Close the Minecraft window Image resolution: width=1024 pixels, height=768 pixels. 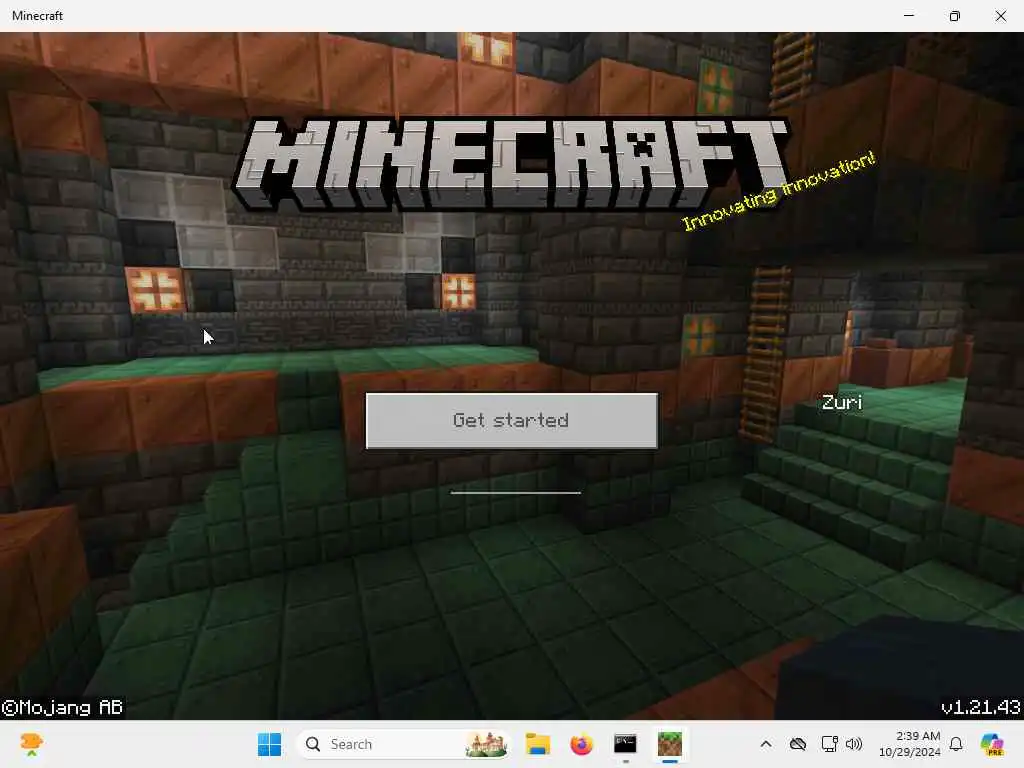[x=1000, y=16]
